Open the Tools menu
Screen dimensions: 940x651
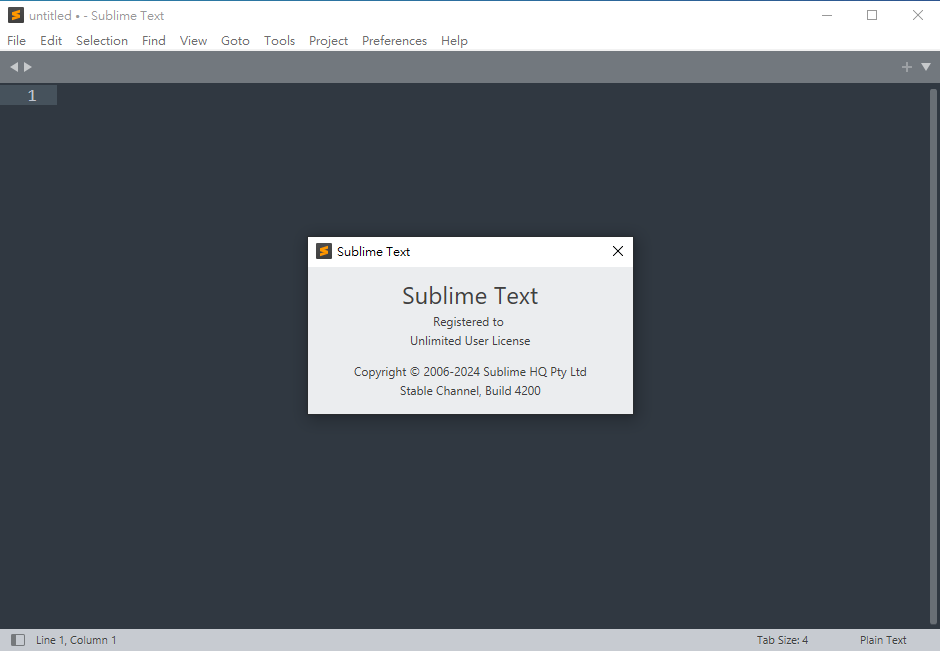tap(279, 41)
